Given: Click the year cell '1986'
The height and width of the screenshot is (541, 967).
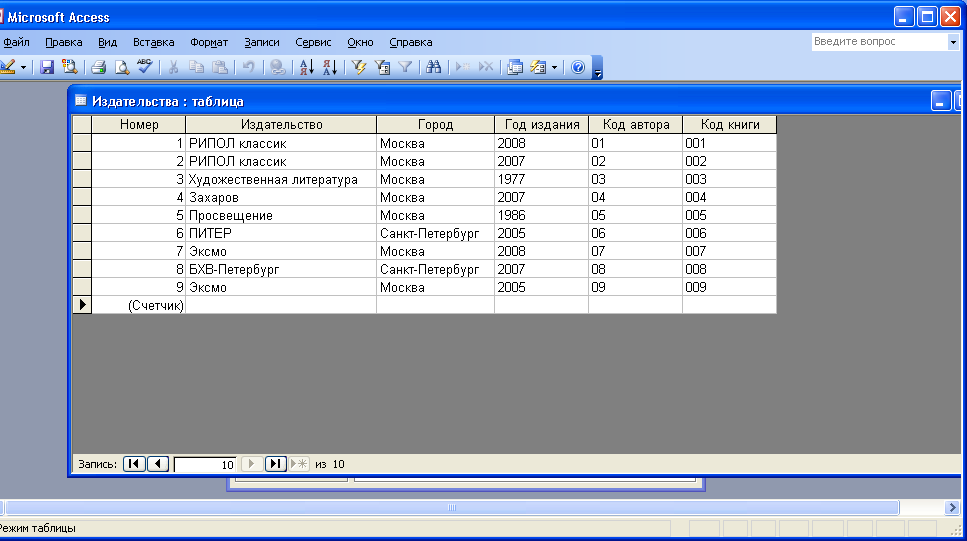Looking at the screenshot, I should point(541,215).
